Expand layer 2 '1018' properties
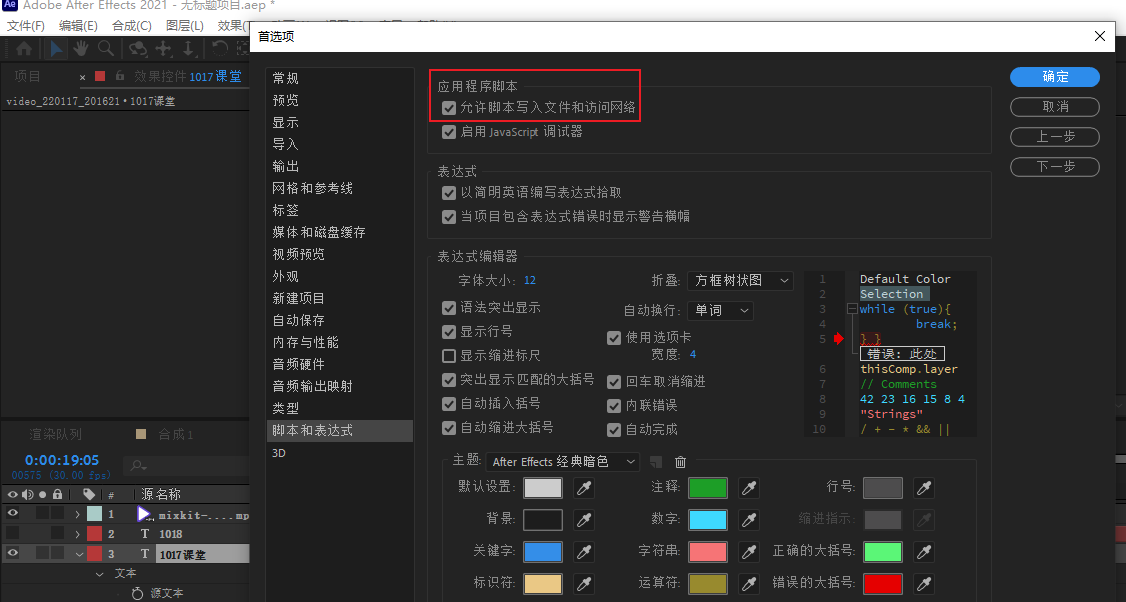The image size is (1126, 602). coord(77,534)
